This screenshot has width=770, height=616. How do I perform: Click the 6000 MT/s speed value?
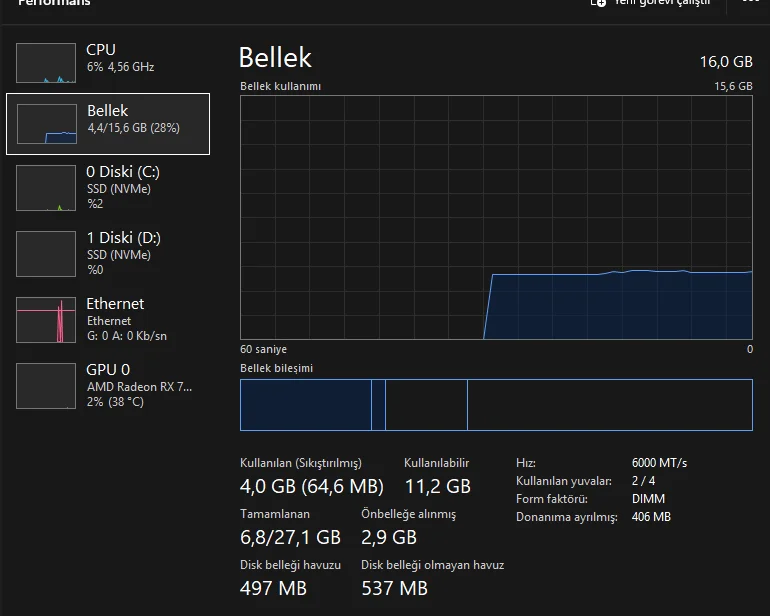[x=659, y=463]
